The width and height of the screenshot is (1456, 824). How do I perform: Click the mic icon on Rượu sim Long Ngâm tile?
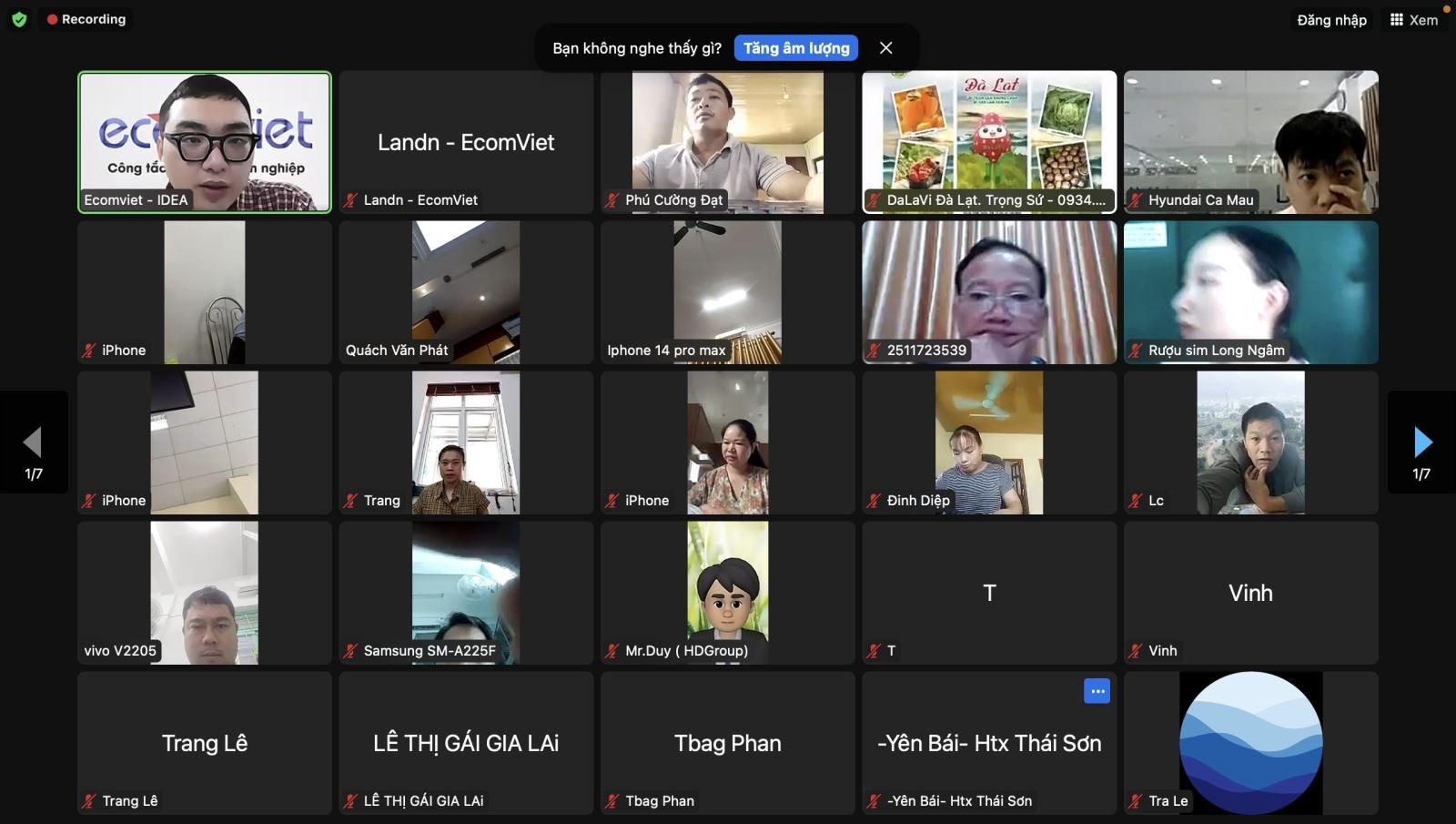pyautogui.click(x=1134, y=350)
